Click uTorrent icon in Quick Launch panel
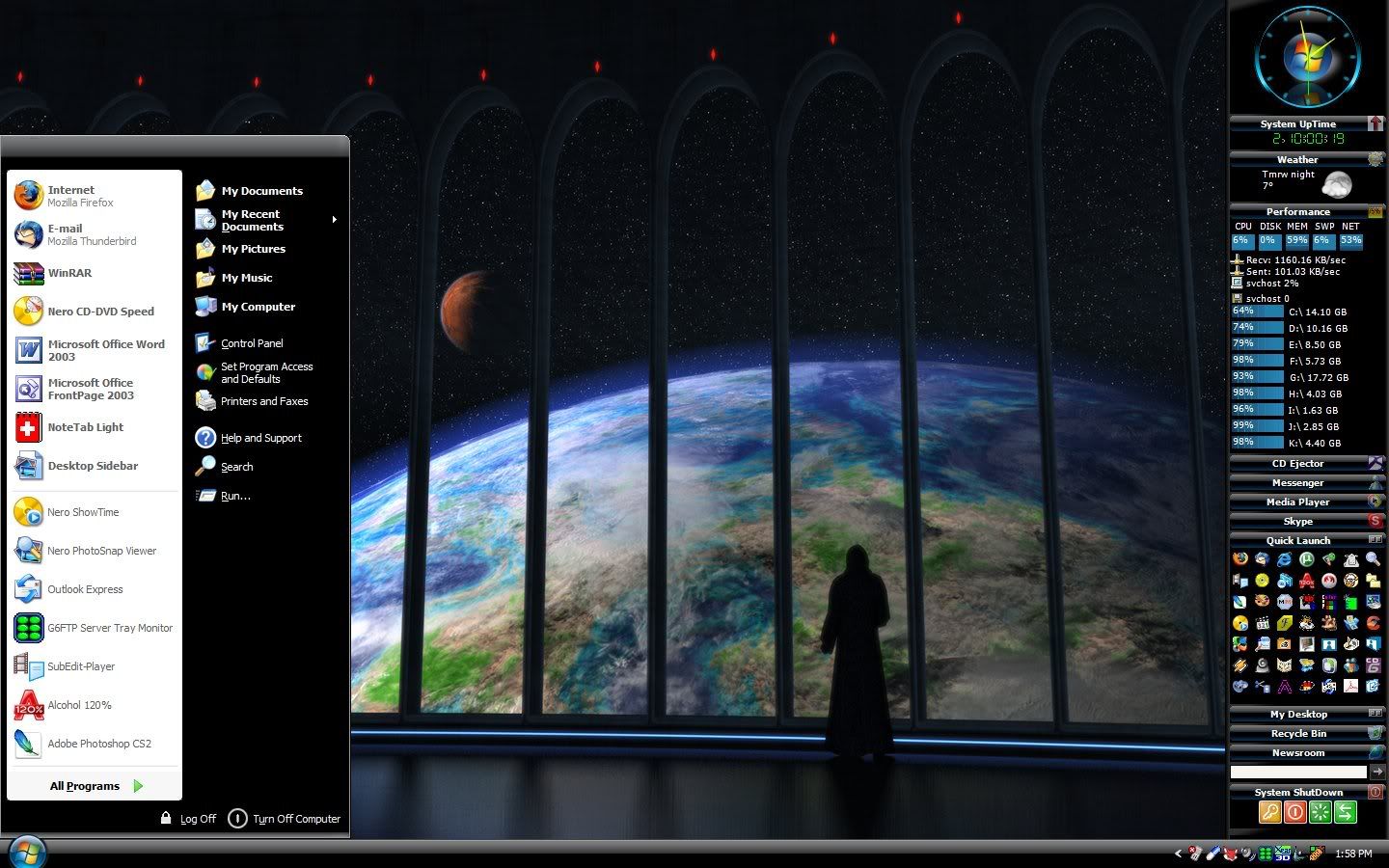Viewport: 1389px width, 868px height. click(1307, 559)
